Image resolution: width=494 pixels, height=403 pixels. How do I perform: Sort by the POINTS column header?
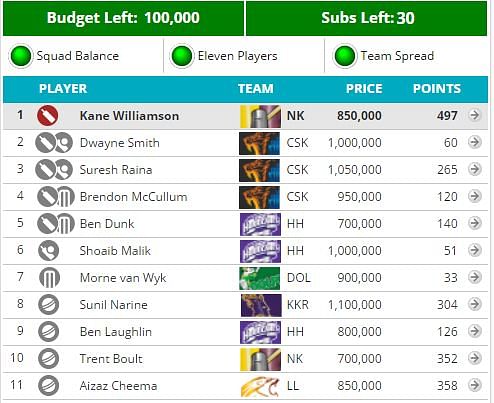click(437, 89)
